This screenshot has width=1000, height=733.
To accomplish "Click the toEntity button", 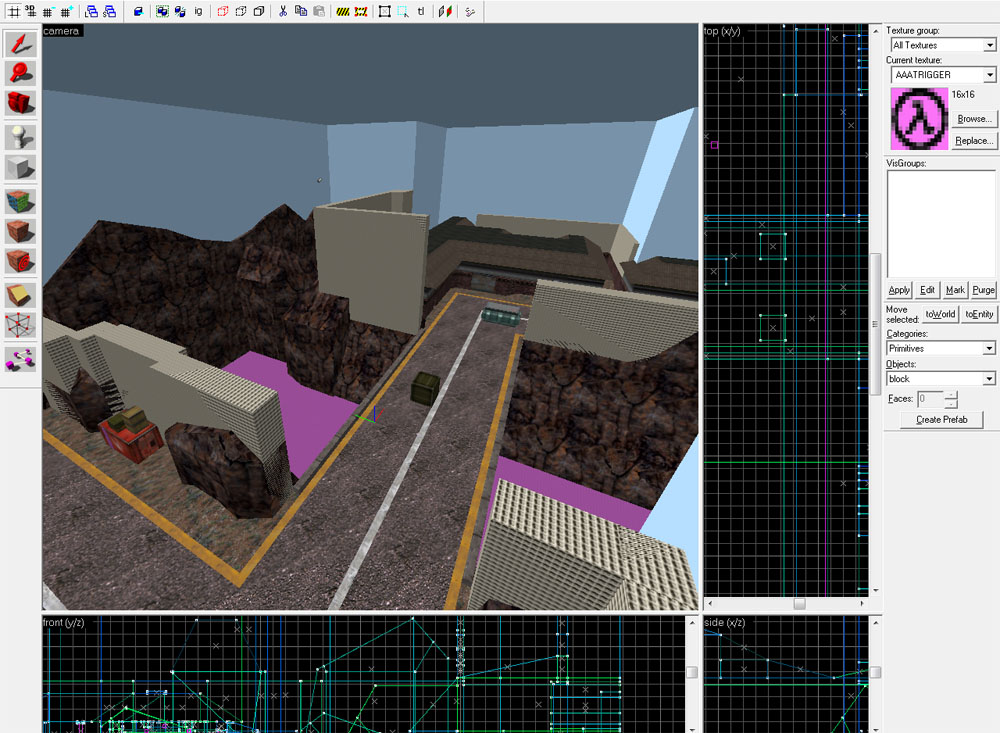I will click(979, 314).
